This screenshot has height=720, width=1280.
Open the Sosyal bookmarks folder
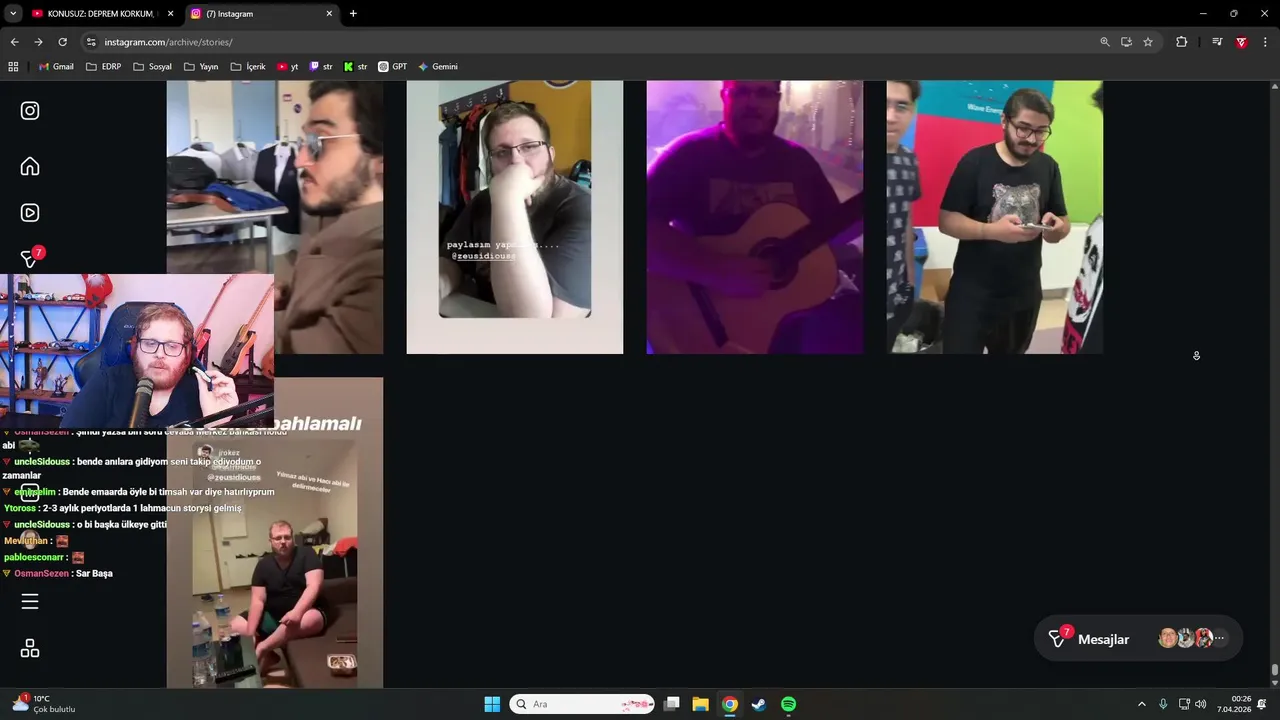(x=152, y=67)
